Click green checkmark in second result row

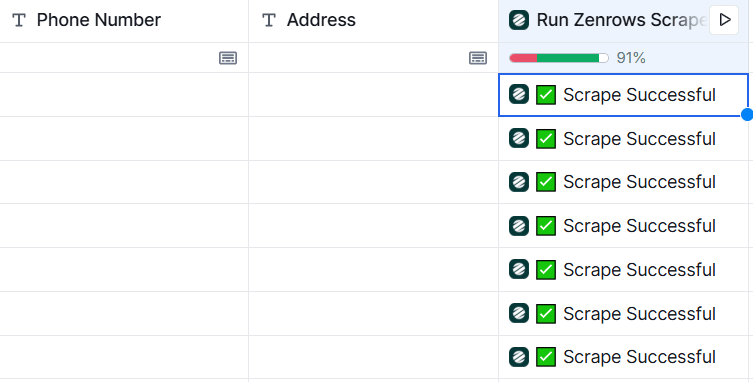(x=546, y=138)
